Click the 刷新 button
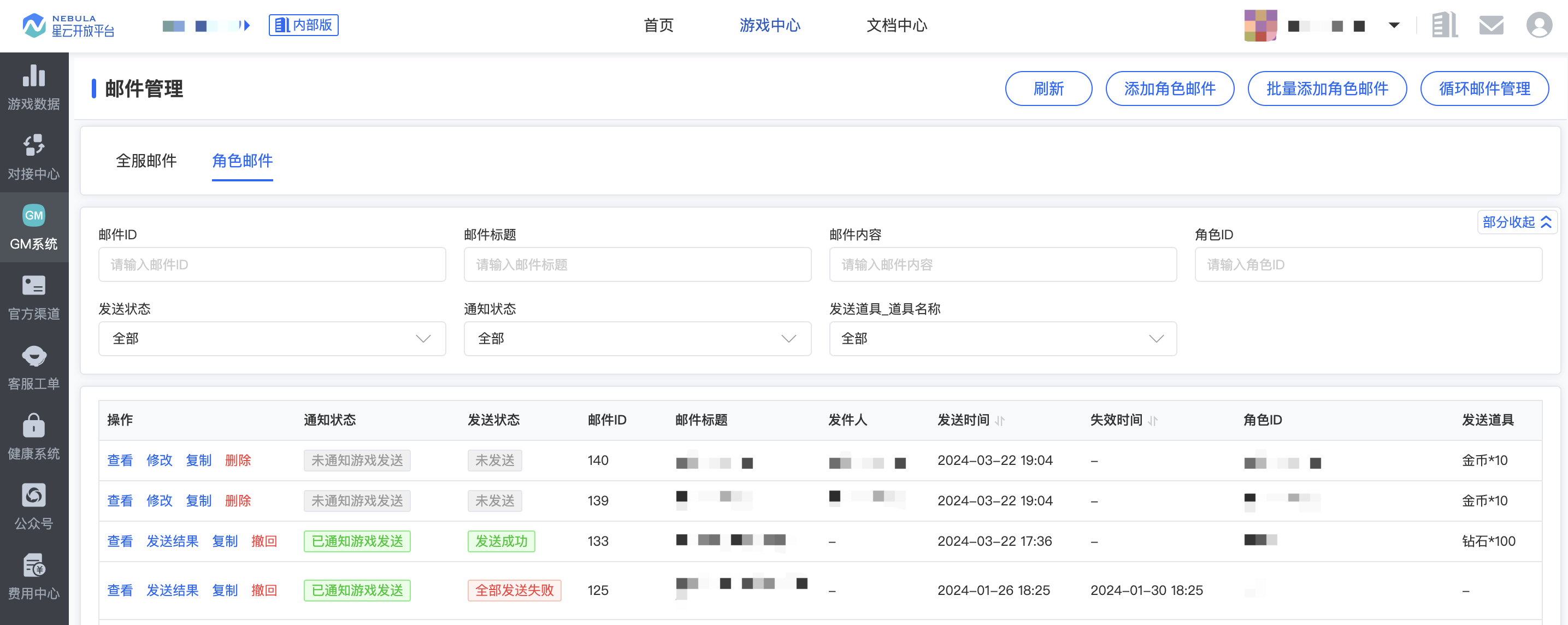 (1048, 89)
